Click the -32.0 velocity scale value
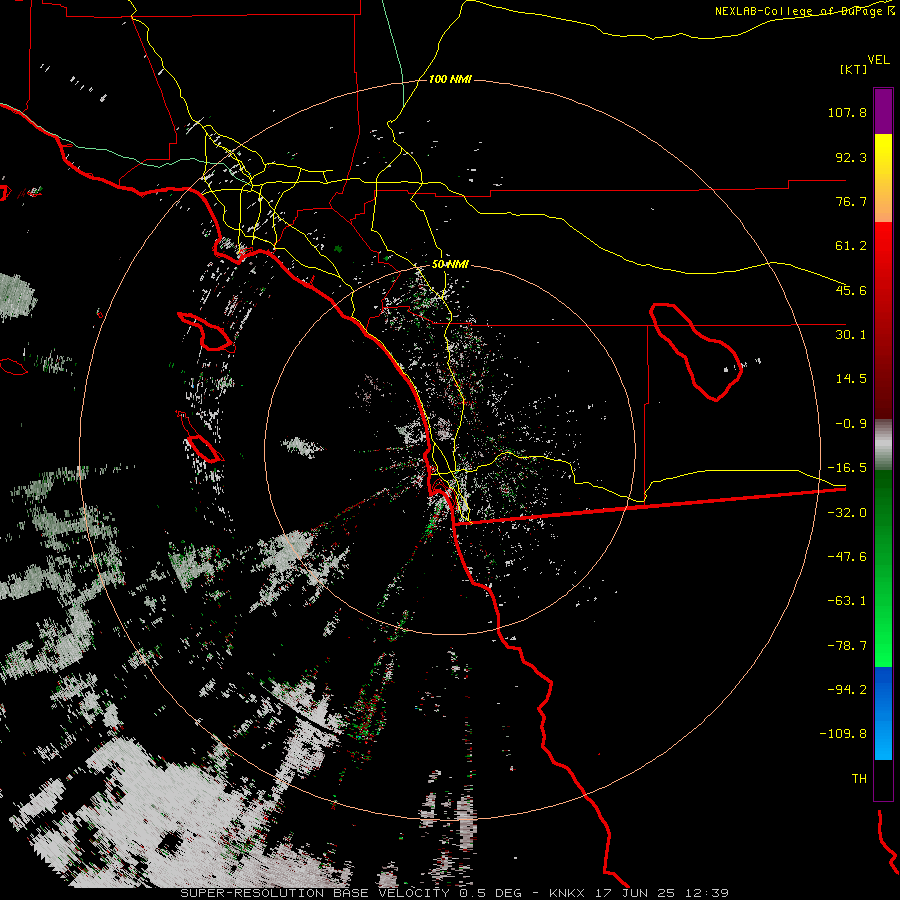Image resolution: width=900 pixels, height=900 pixels. pos(847,513)
